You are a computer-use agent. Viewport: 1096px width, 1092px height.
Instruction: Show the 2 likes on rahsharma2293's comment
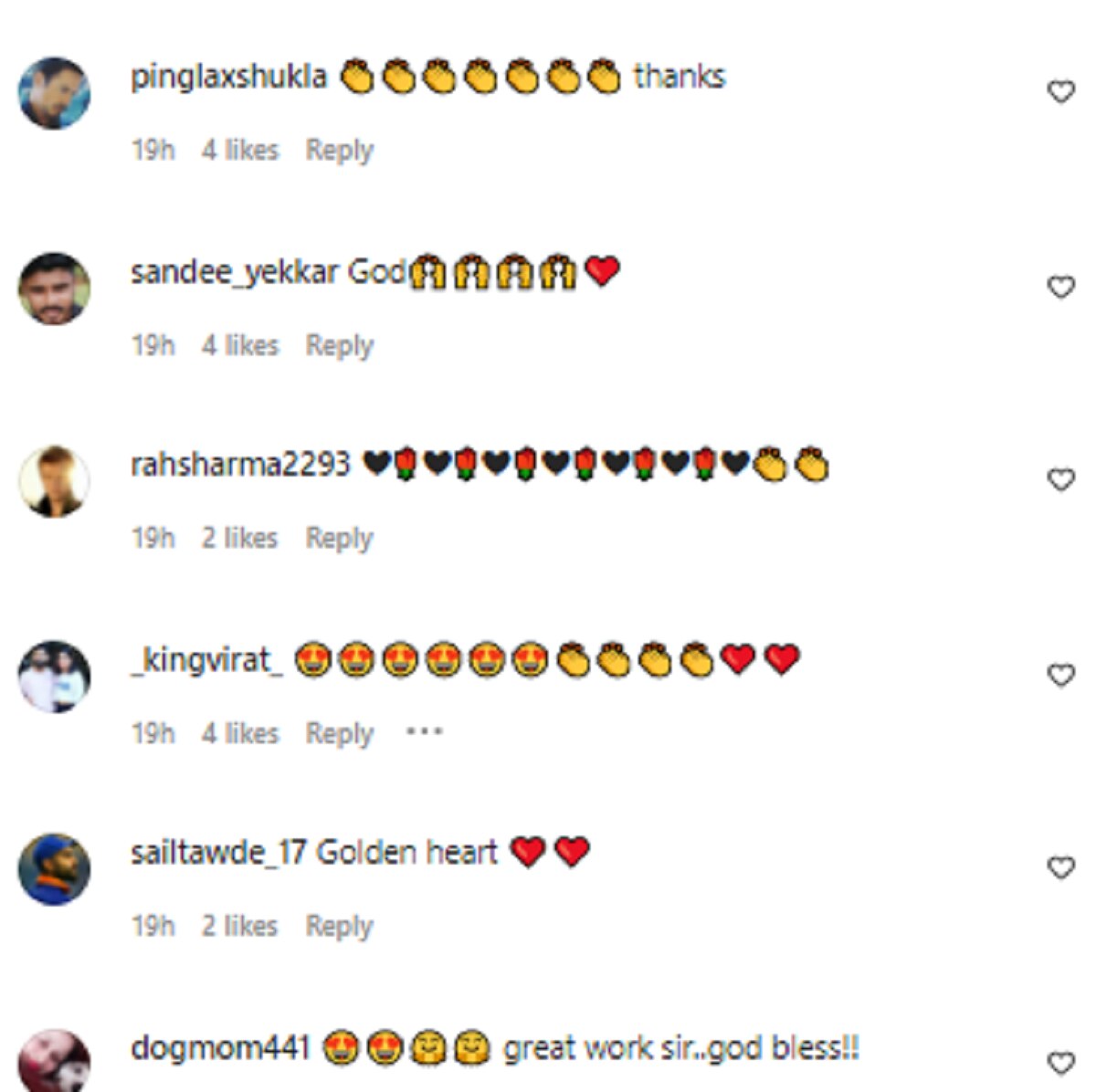pos(239,538)
